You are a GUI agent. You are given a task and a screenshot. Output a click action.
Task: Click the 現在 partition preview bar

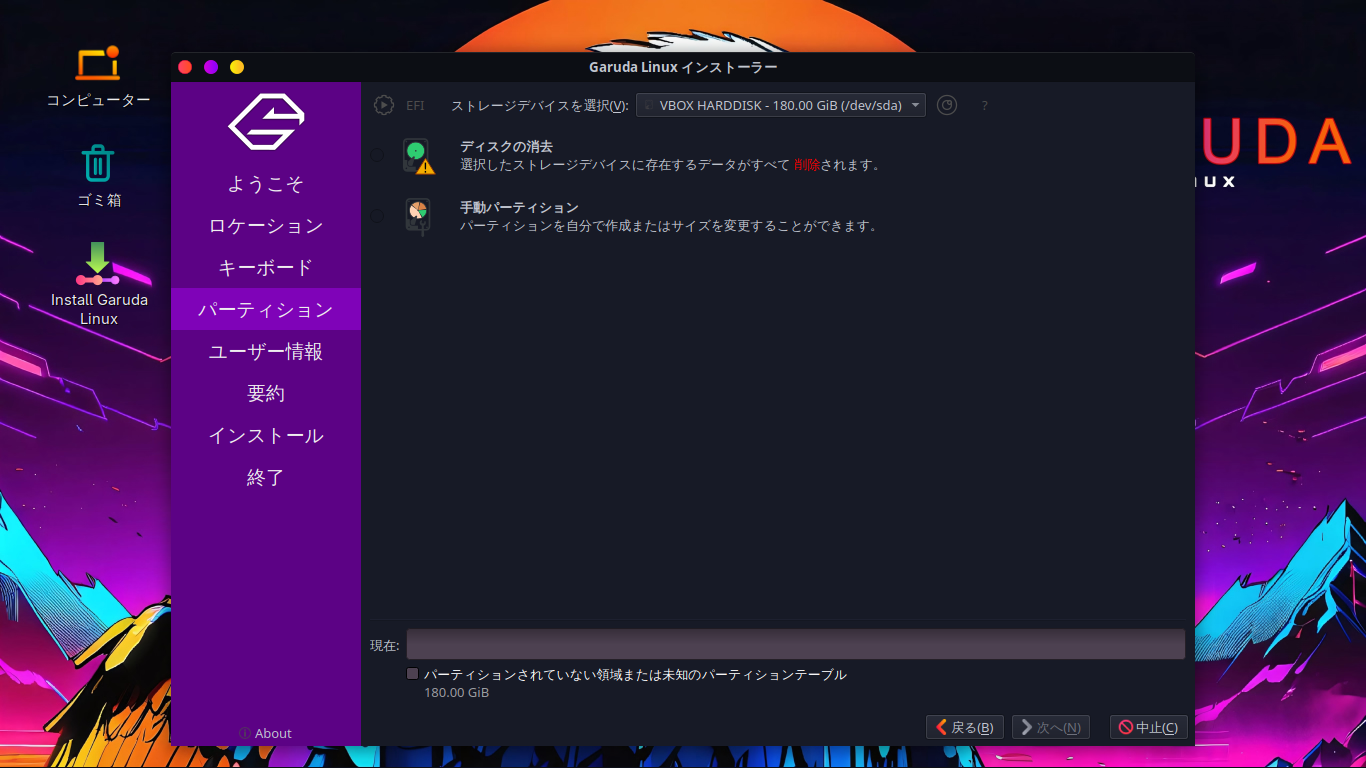click(x=795, y=644)
